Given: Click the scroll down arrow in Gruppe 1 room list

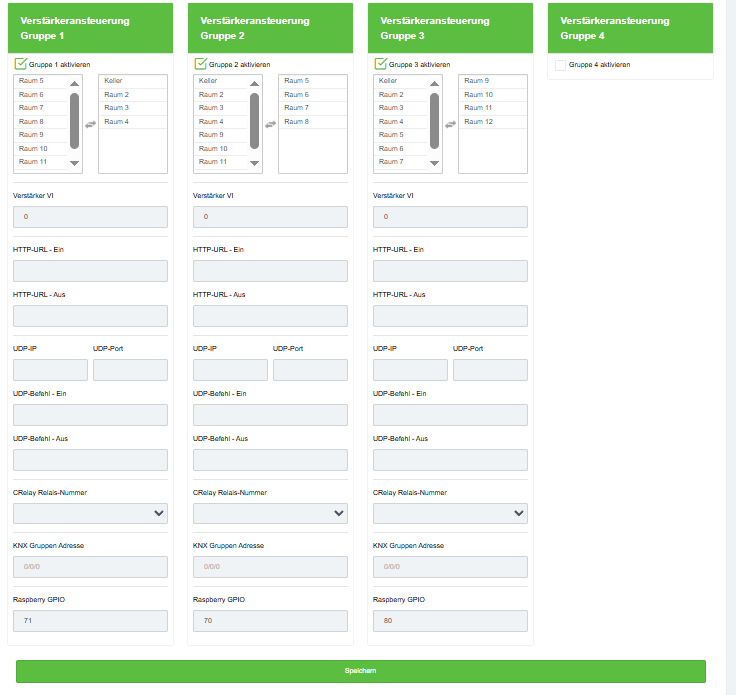Looking at the screenshot, I should [x=74, y=163].
